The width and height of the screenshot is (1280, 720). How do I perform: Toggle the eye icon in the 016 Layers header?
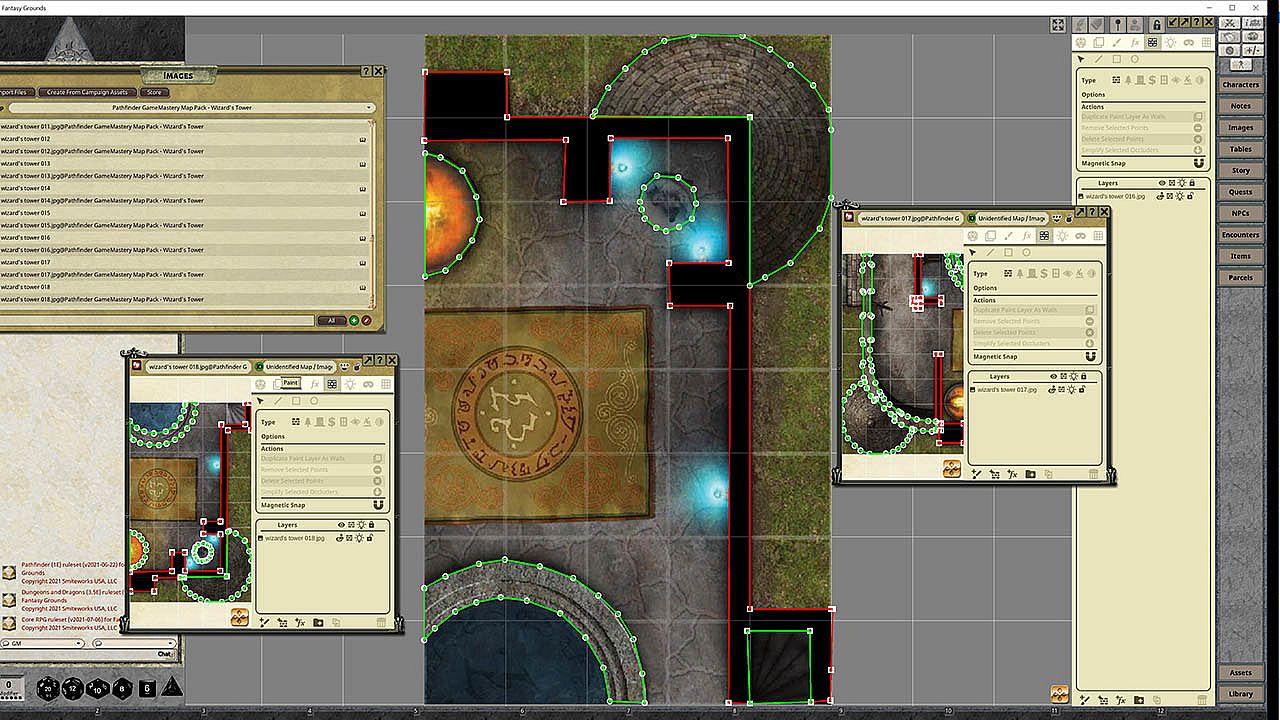point(1162,183)
